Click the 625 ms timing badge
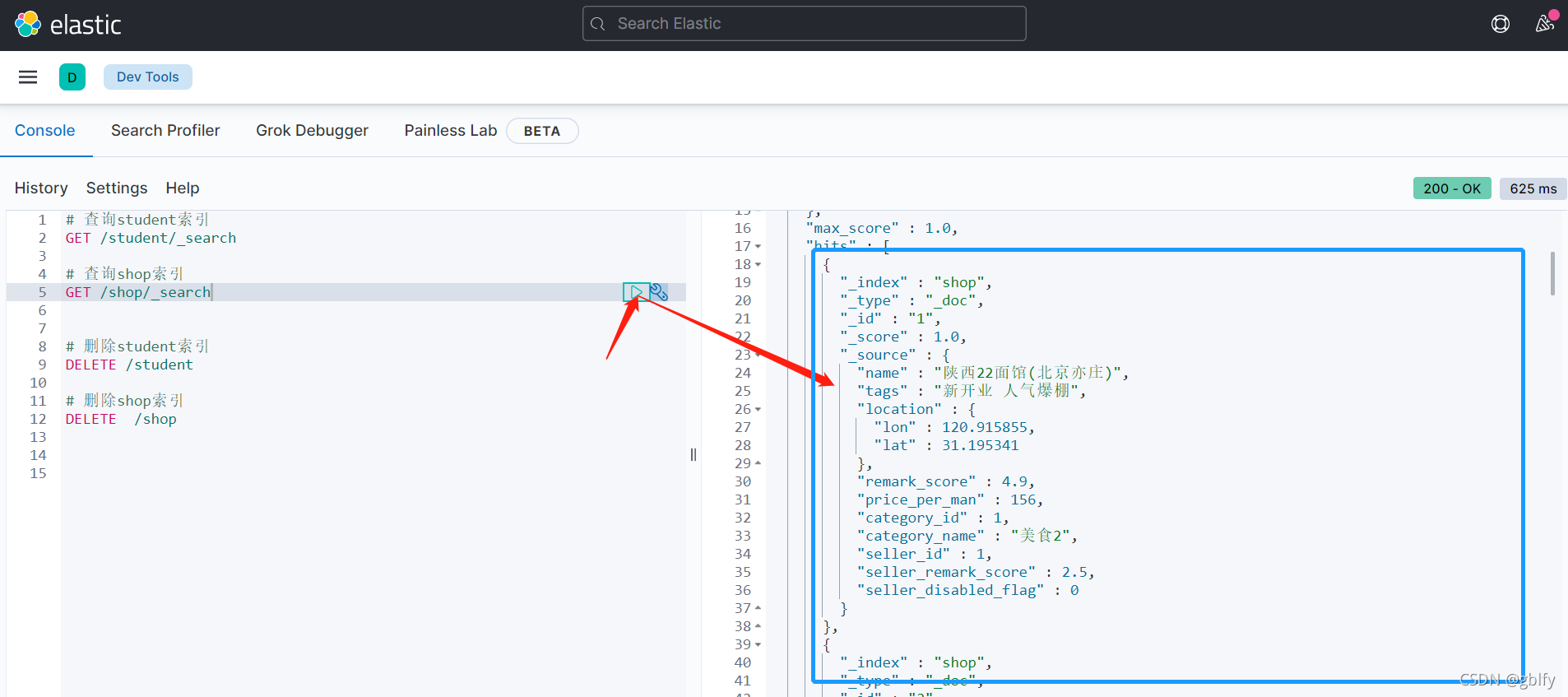Screen dimensions: 1568x697 pyautogui.click(x=1533, y=188)
